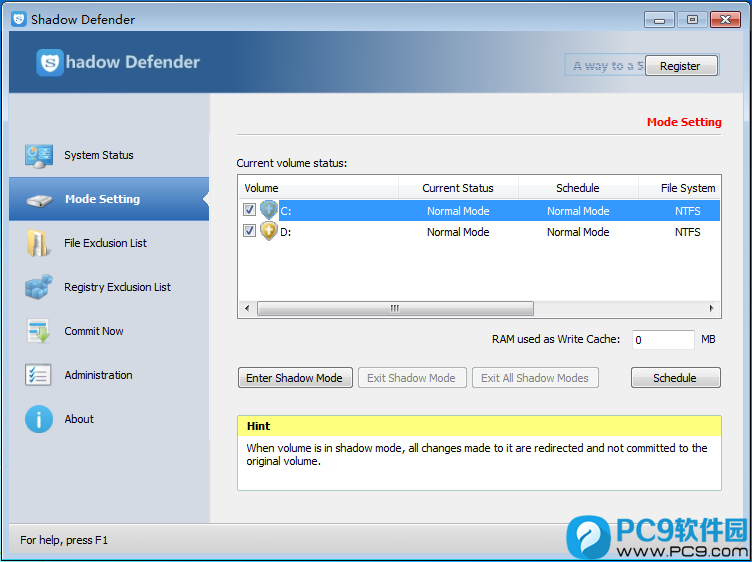Viewport: 752px width, 562px height.
Task: Click the scrollbar left arrow
Action: pyautogui.click(x=247, y=308)
